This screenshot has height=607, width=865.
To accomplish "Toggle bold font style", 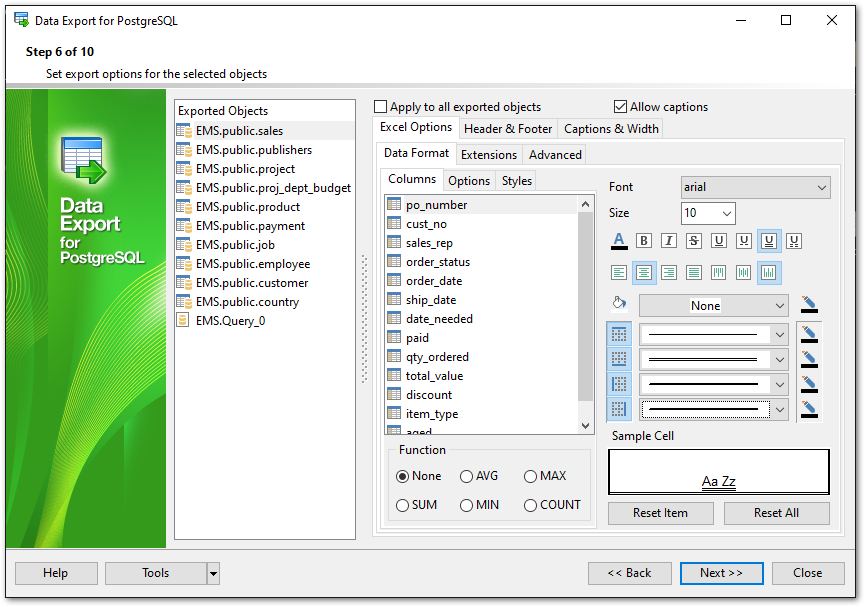I will 643,241.
